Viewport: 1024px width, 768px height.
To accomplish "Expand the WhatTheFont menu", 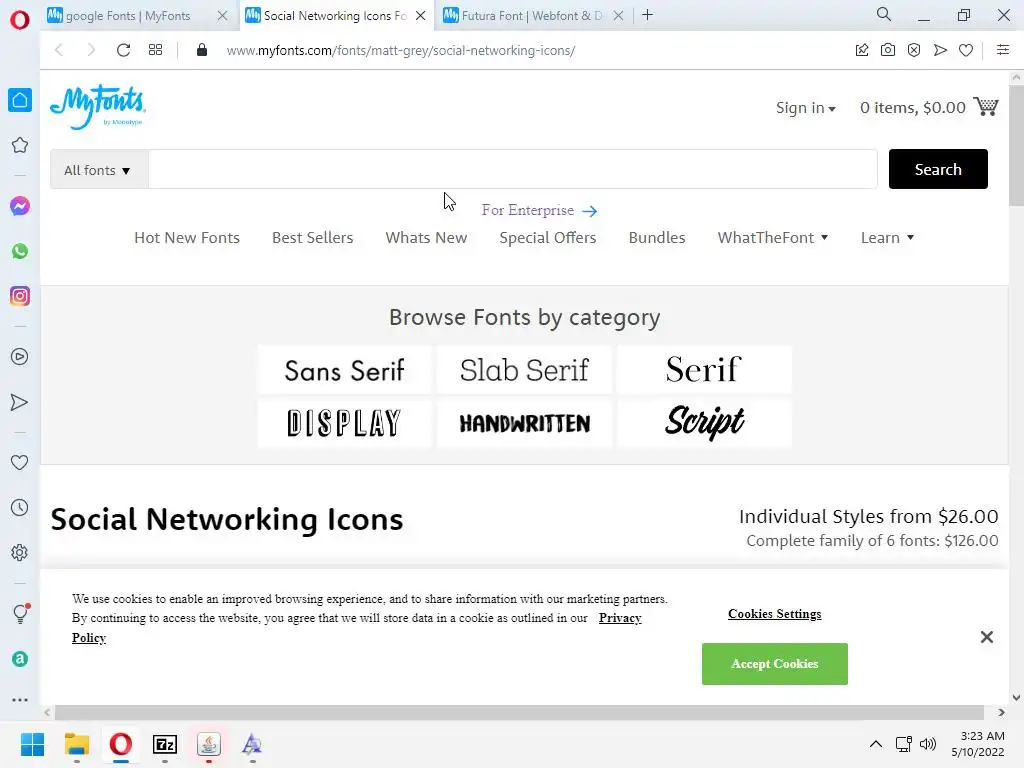I will tap(773, 238).
